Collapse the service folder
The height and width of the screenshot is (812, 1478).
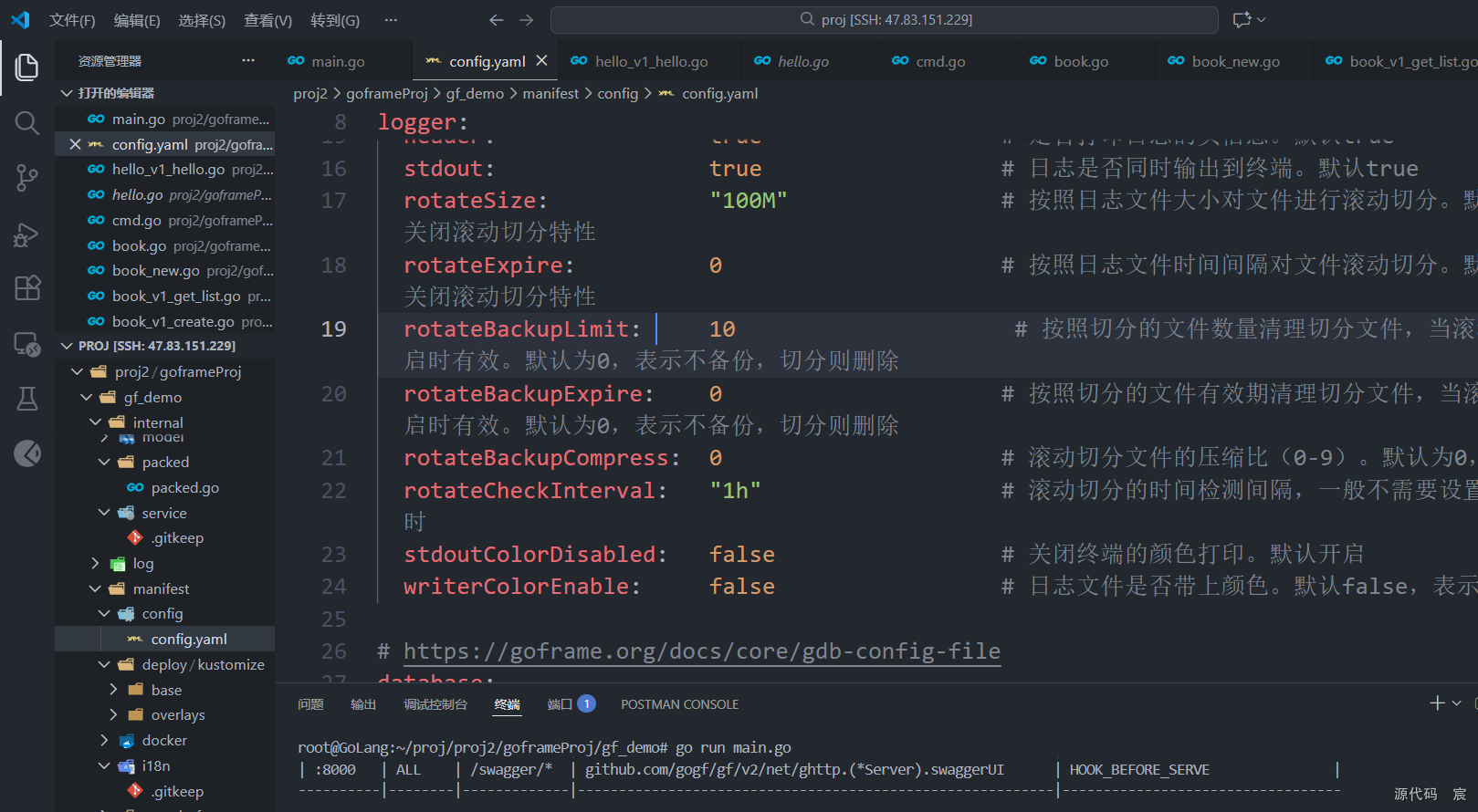click(104, 513)
